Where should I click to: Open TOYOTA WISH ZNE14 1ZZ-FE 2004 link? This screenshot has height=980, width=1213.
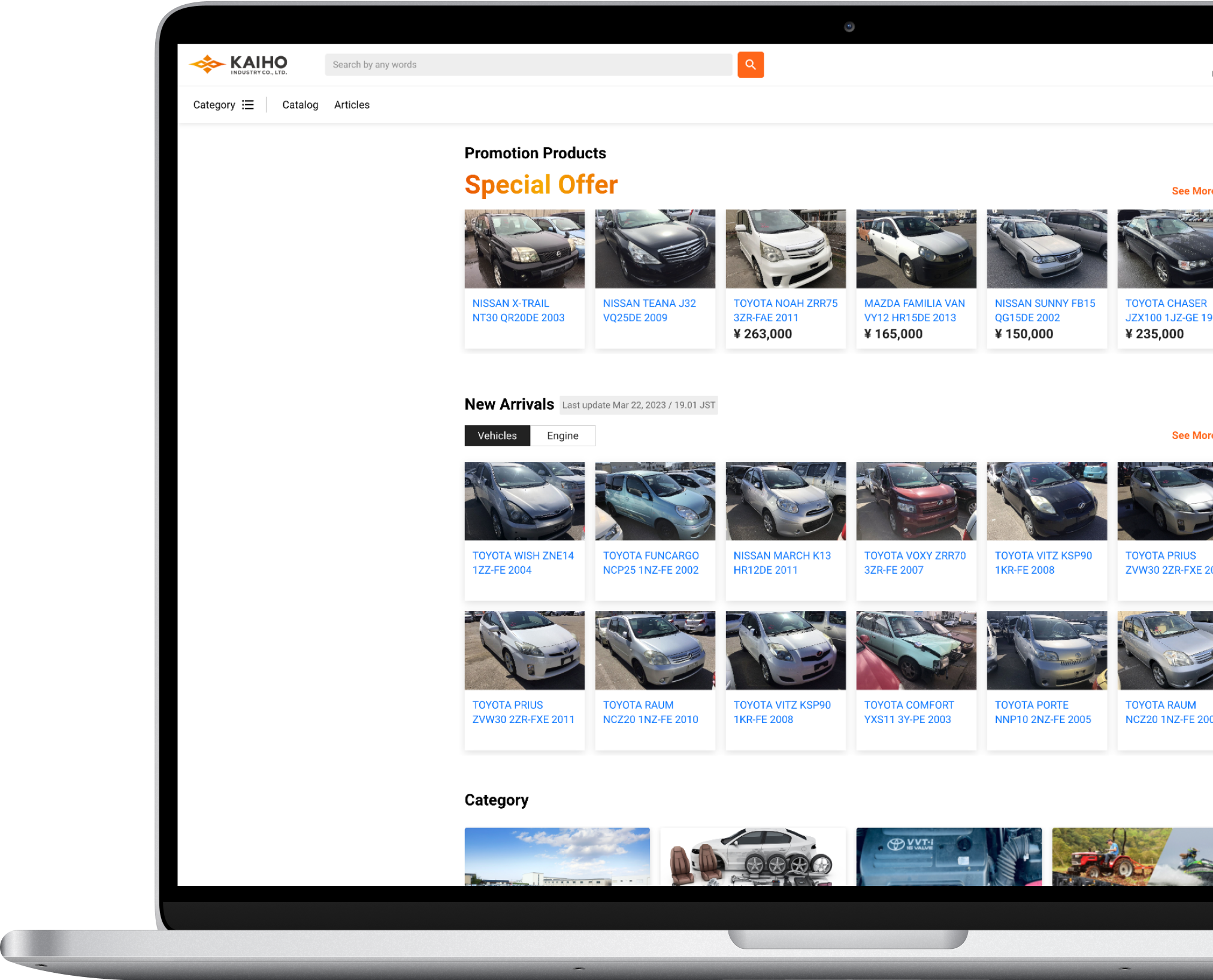[x=523, y=562]
